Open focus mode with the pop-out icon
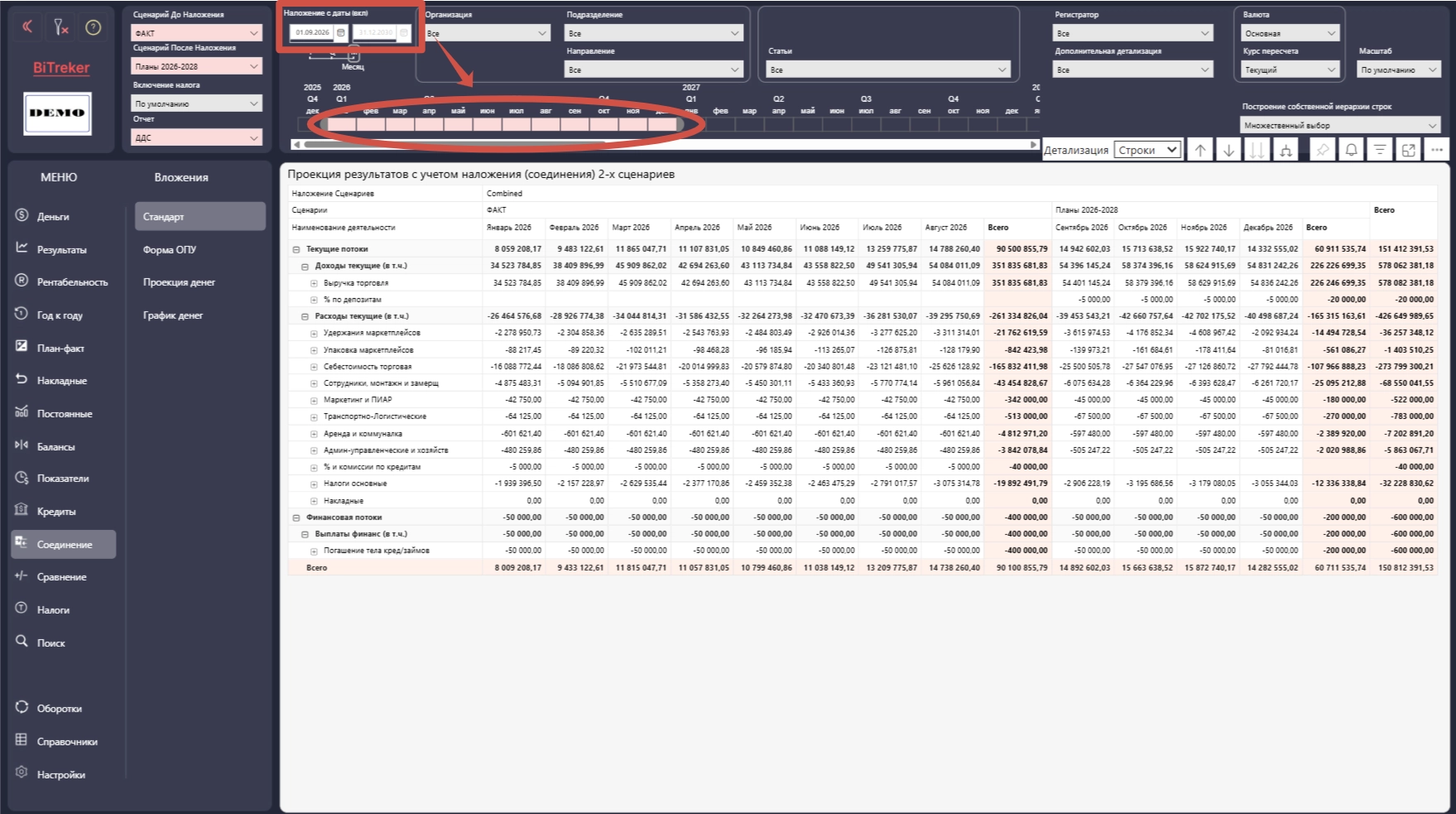 1408,150
